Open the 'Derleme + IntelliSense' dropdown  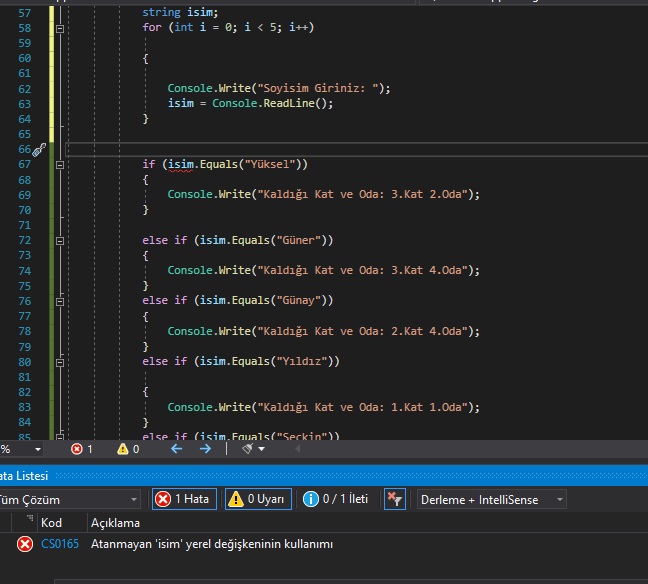(492, 499)
